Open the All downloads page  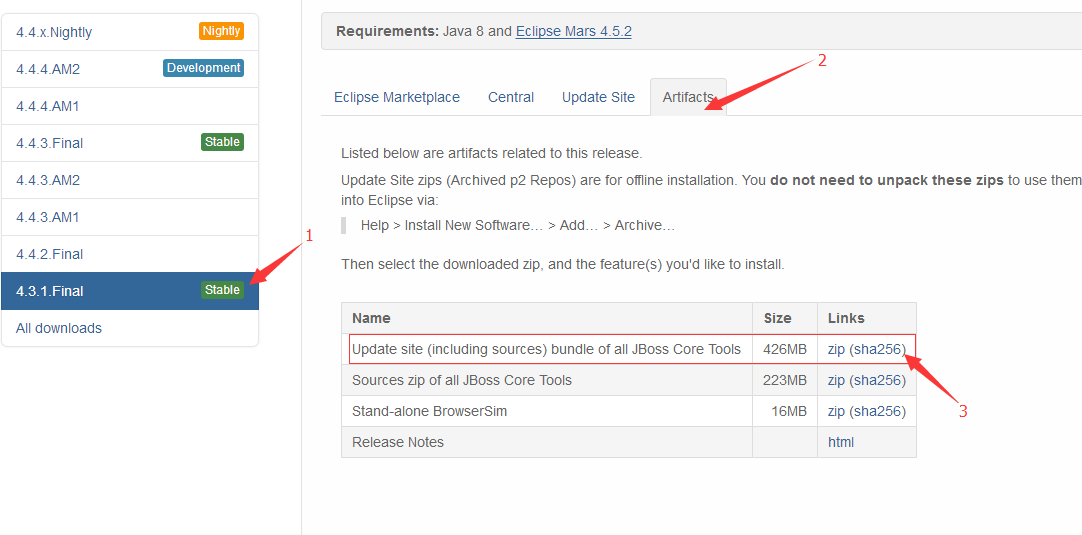coord(130,328)
